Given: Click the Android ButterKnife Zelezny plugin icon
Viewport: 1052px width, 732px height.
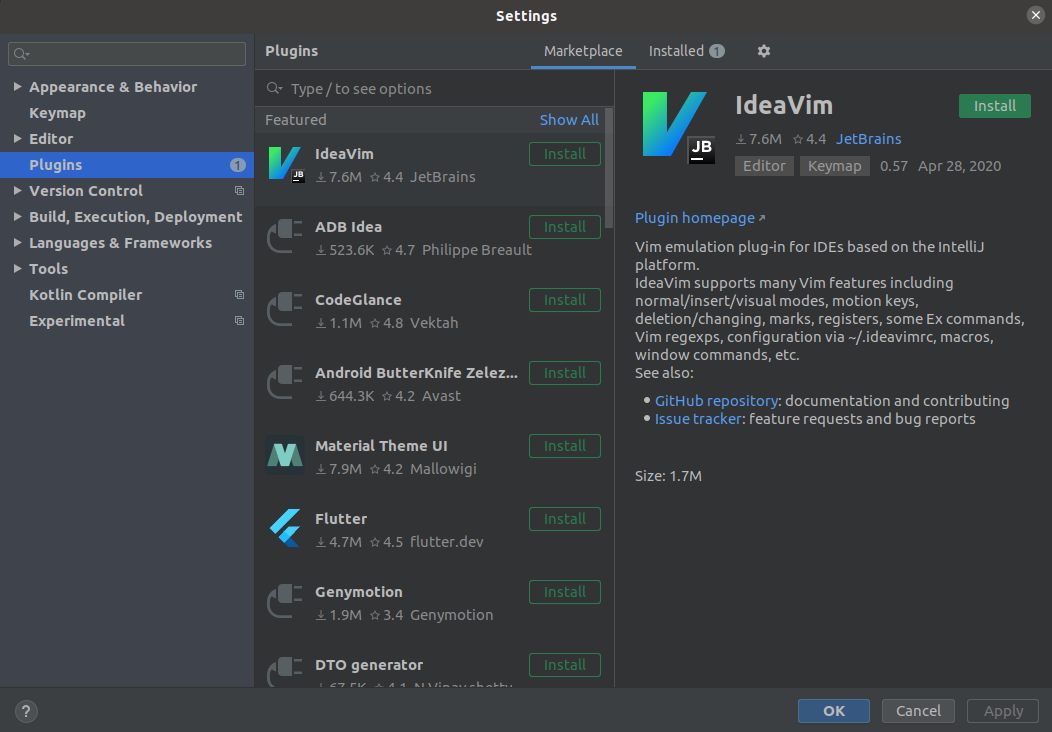Looking at the screenshot, I should (285, 382).
